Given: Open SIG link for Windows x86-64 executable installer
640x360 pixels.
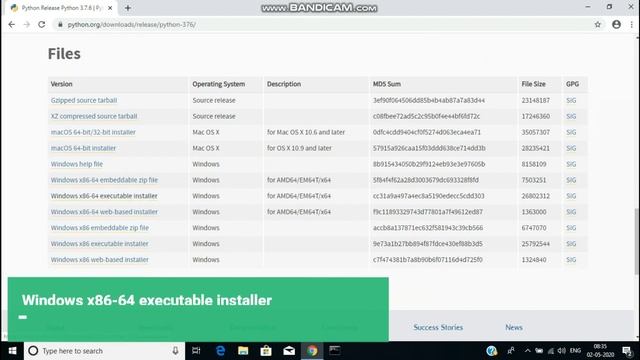Looking at the screenshot, I should (x=571, y=196).
